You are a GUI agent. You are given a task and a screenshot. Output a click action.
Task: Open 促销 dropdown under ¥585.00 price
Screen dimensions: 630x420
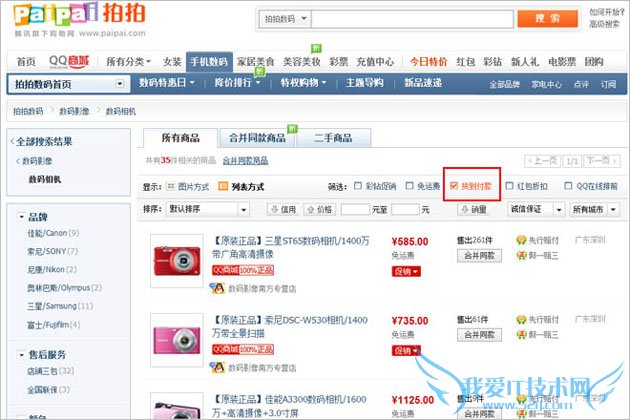click(406, 272)
